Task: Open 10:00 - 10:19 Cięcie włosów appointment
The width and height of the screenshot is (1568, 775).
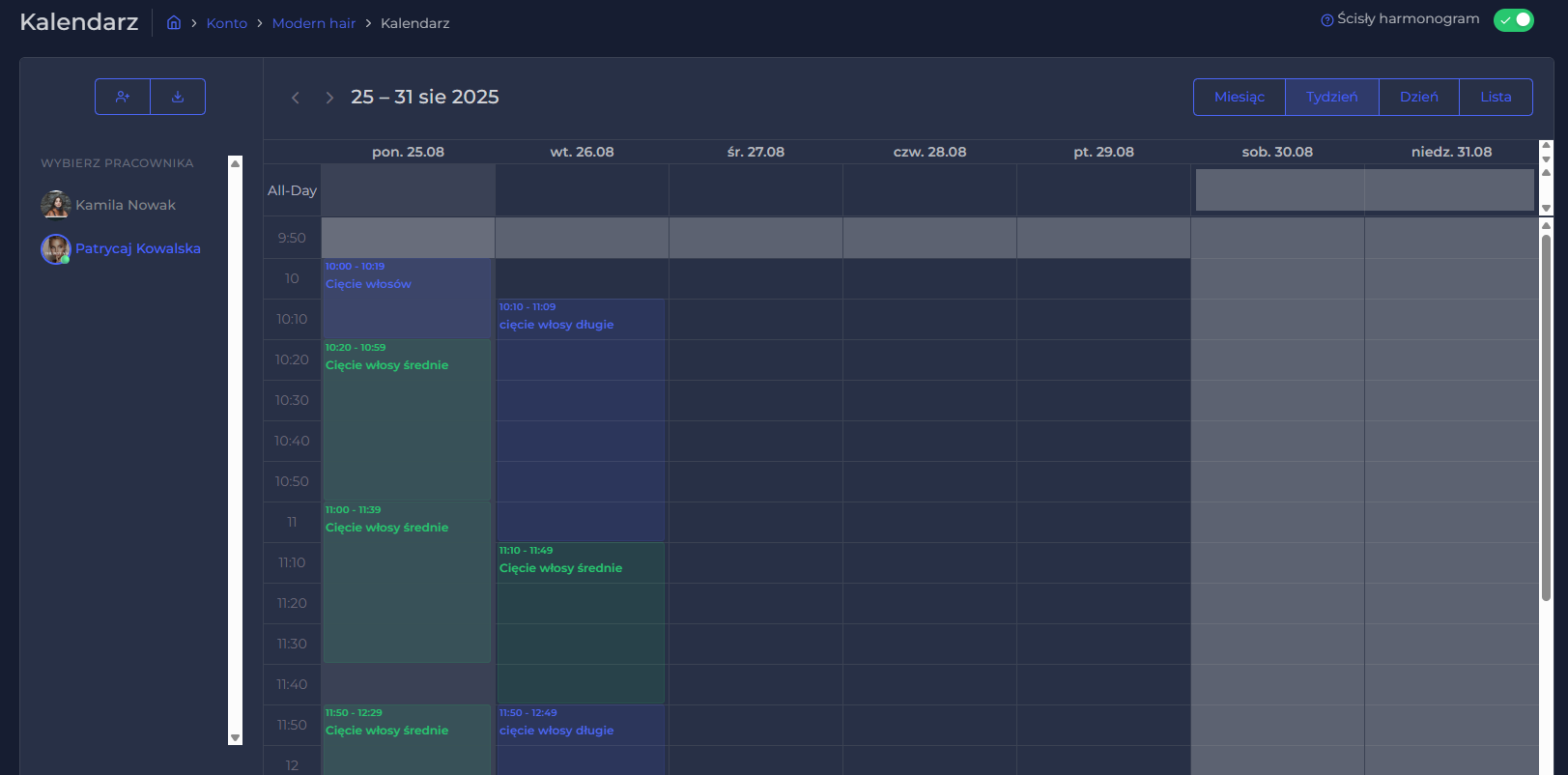Action: click(407, 298)
